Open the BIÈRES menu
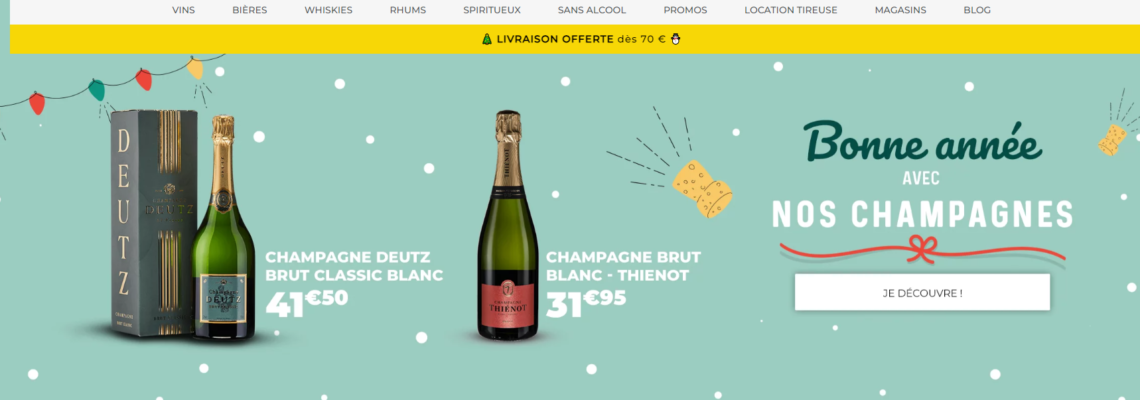This screenshot has width=1140, height=400. pyautogui.click(x=249, y=10)
